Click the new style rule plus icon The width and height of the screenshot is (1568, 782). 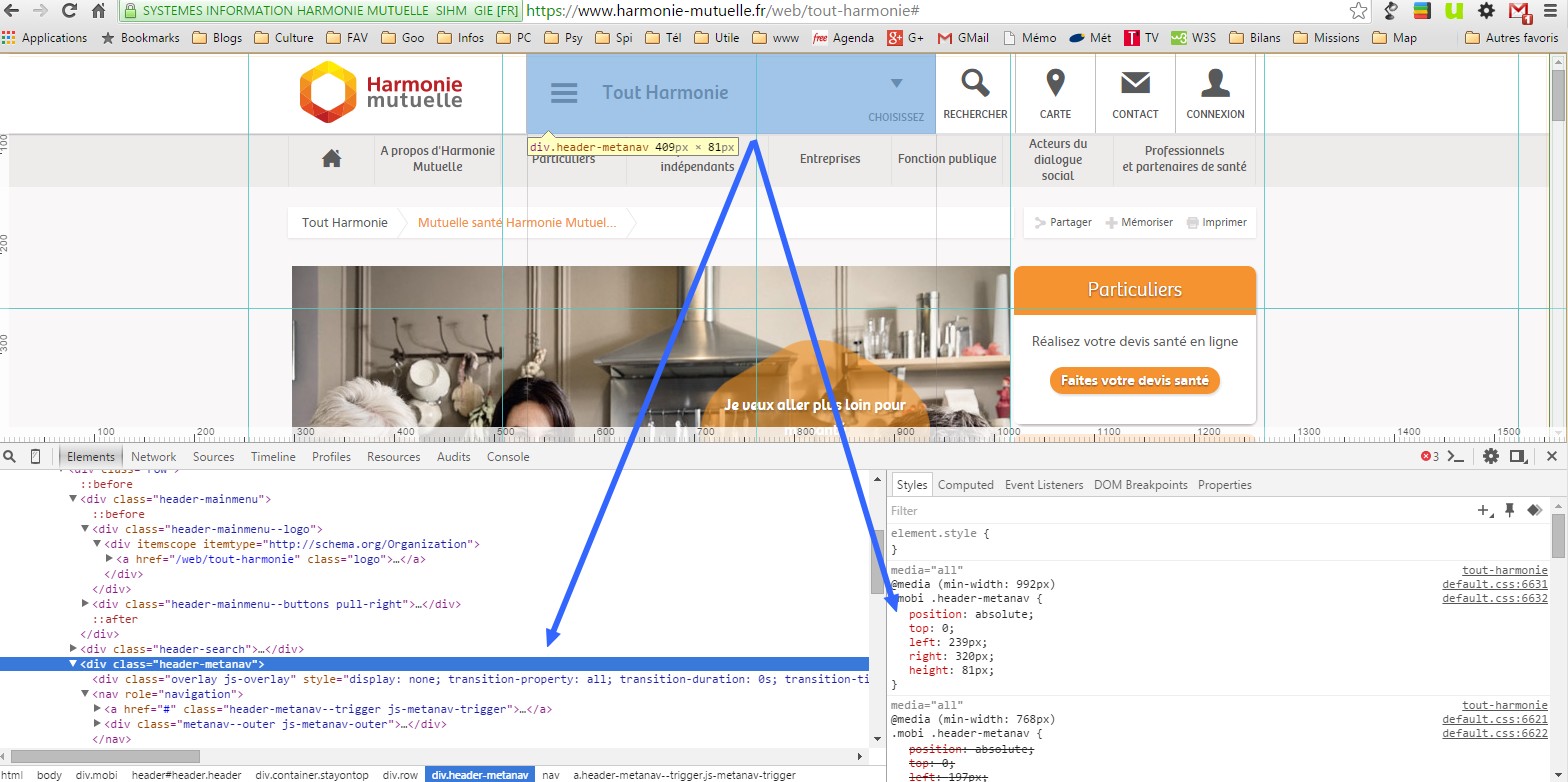1486,511
